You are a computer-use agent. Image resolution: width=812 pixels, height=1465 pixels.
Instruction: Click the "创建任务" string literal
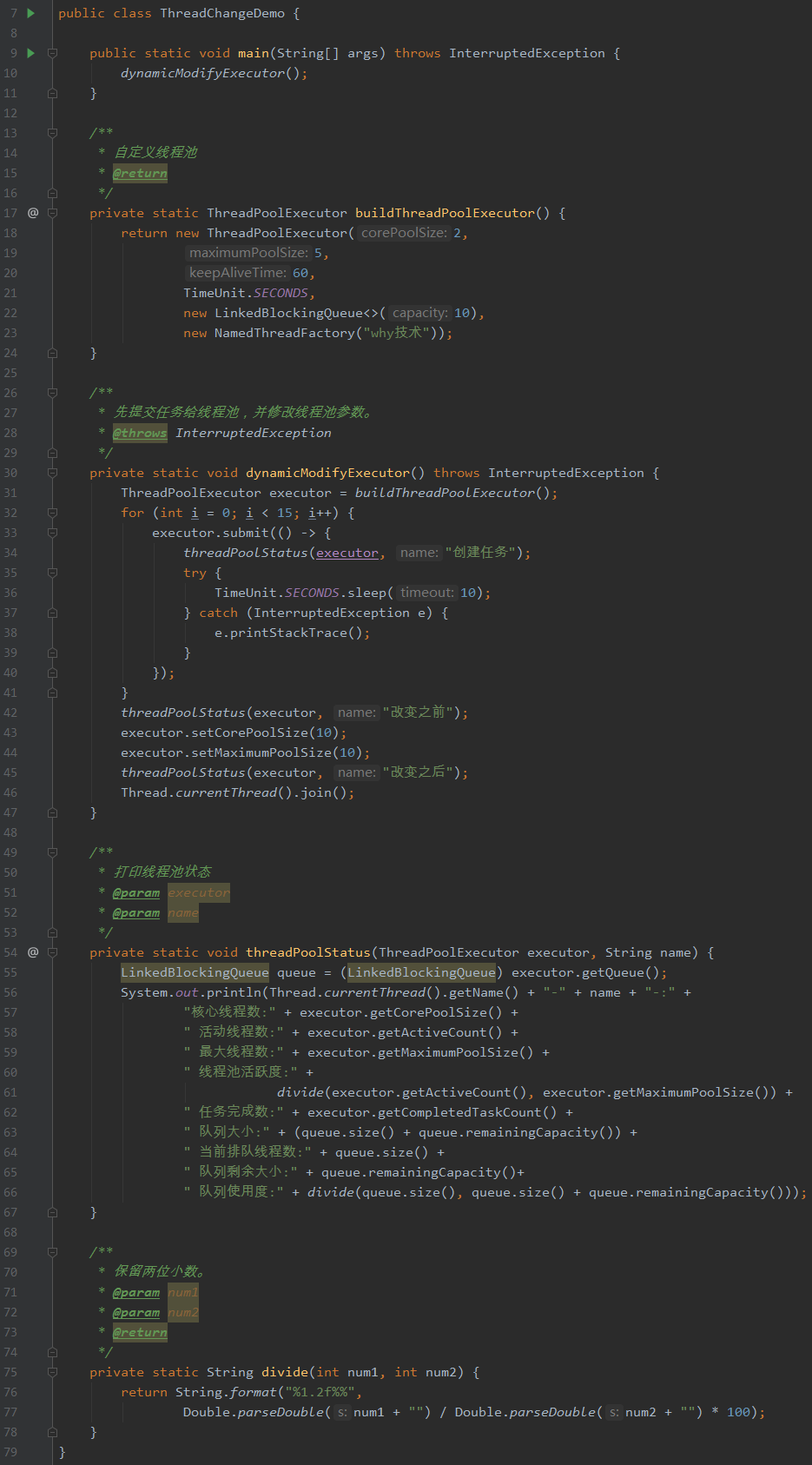(x=481, y=553)
